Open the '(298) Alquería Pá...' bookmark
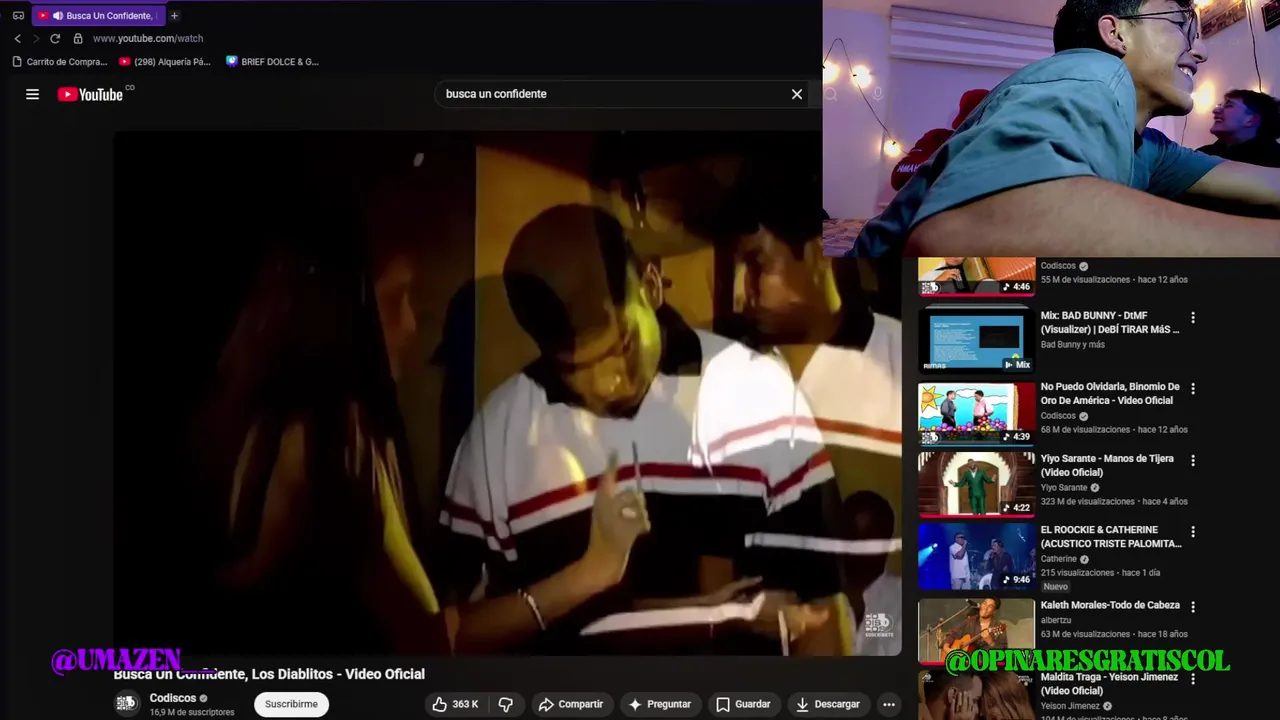Image resolution: width=1280 pixels, height=720 pixels. pyautogui.click(x=164, y=62)
